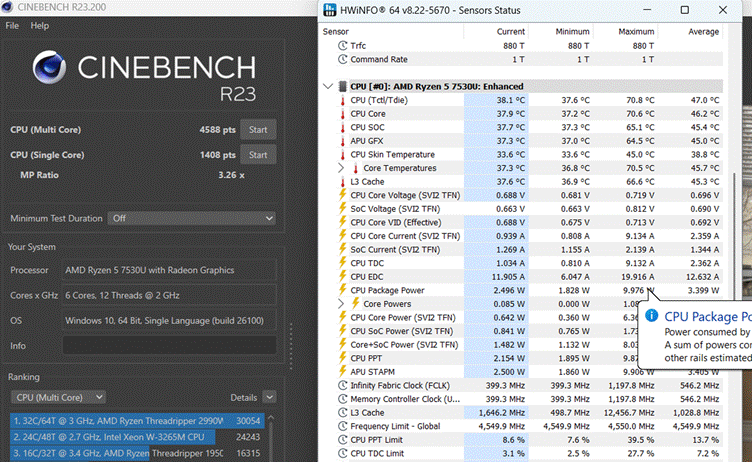This screenshot has height=462, width=752.
Task: Click the MP Ratio 3.26 x value
Action: point(231,175)
